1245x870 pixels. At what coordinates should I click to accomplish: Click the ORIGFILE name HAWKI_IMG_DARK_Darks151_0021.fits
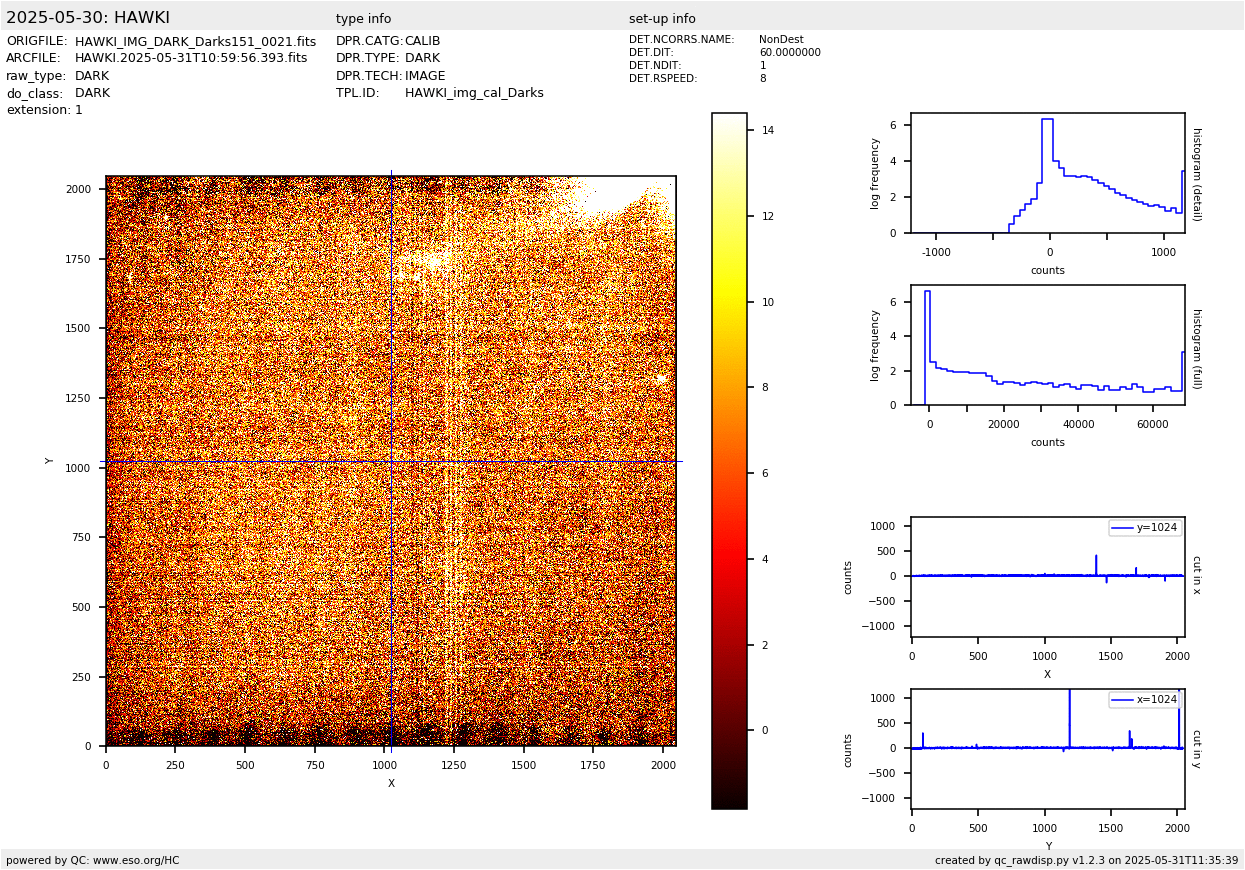tap(195, 42)
